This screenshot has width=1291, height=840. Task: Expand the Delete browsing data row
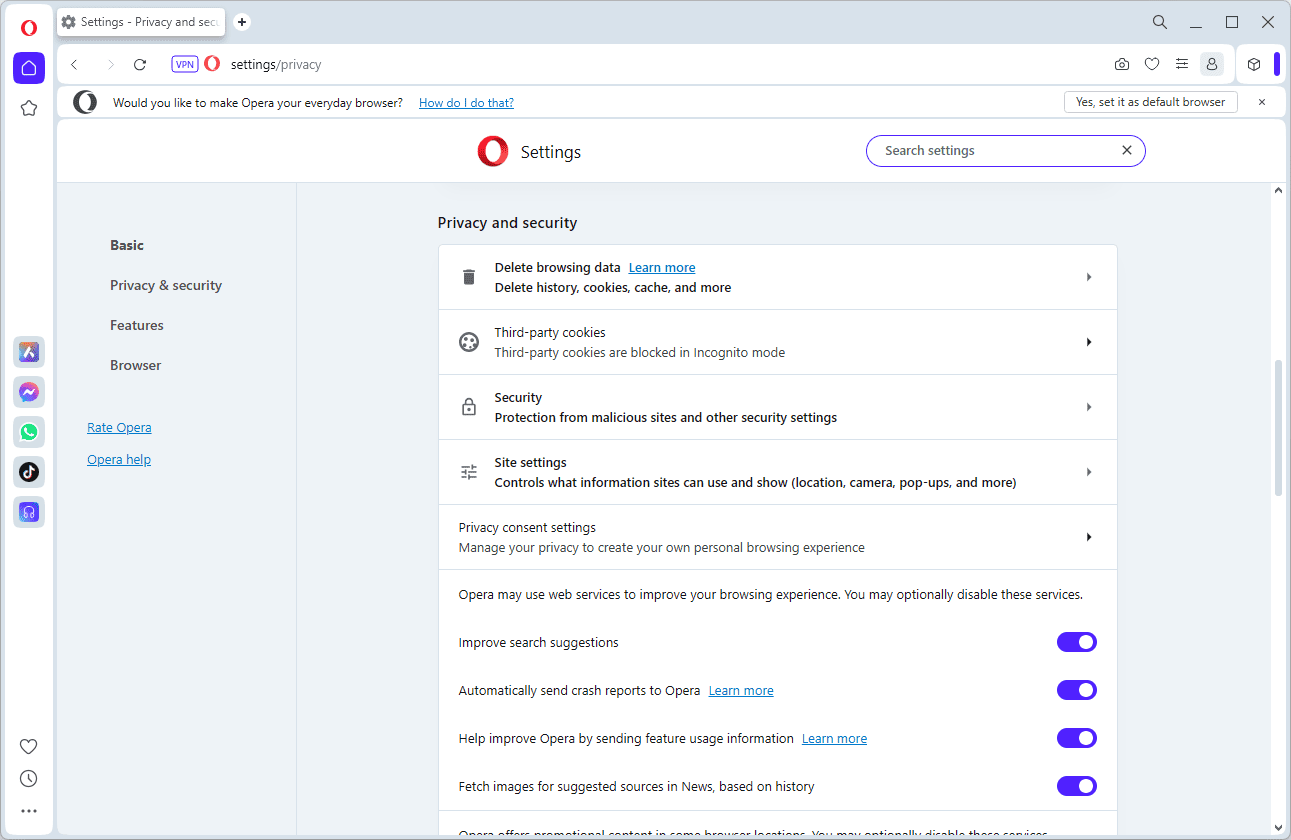[1088, 277]
